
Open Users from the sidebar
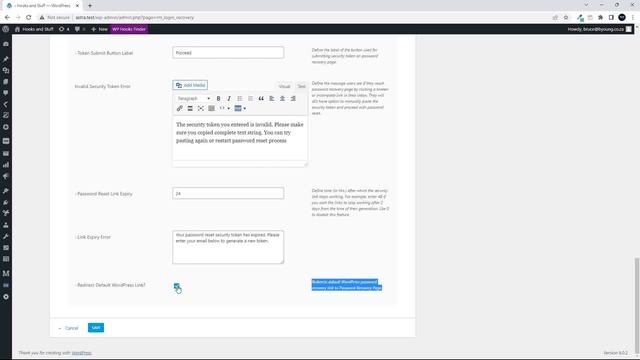(x=6, y=225)
